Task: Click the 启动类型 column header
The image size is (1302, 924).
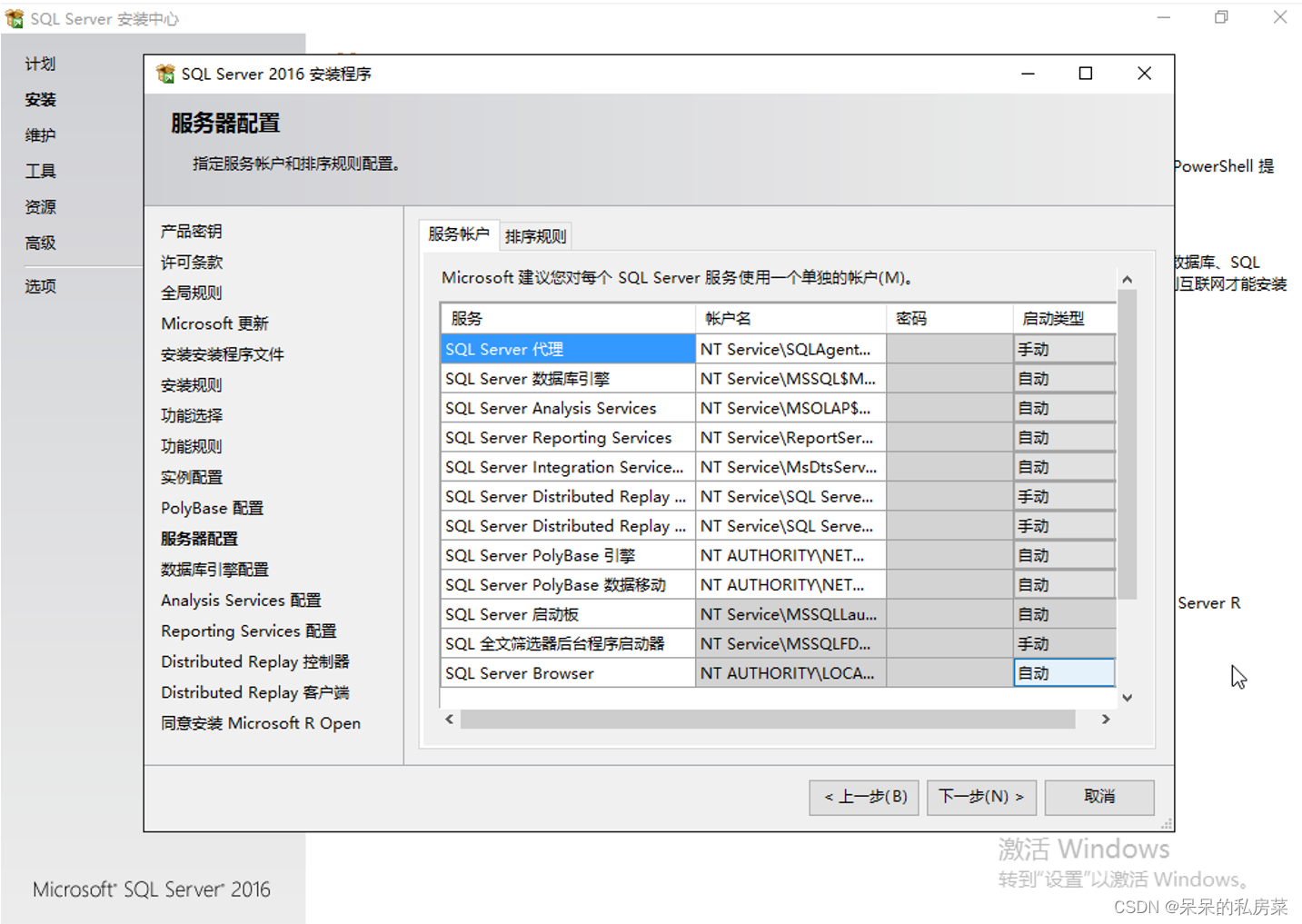Action: click(x=1064, y=319)
